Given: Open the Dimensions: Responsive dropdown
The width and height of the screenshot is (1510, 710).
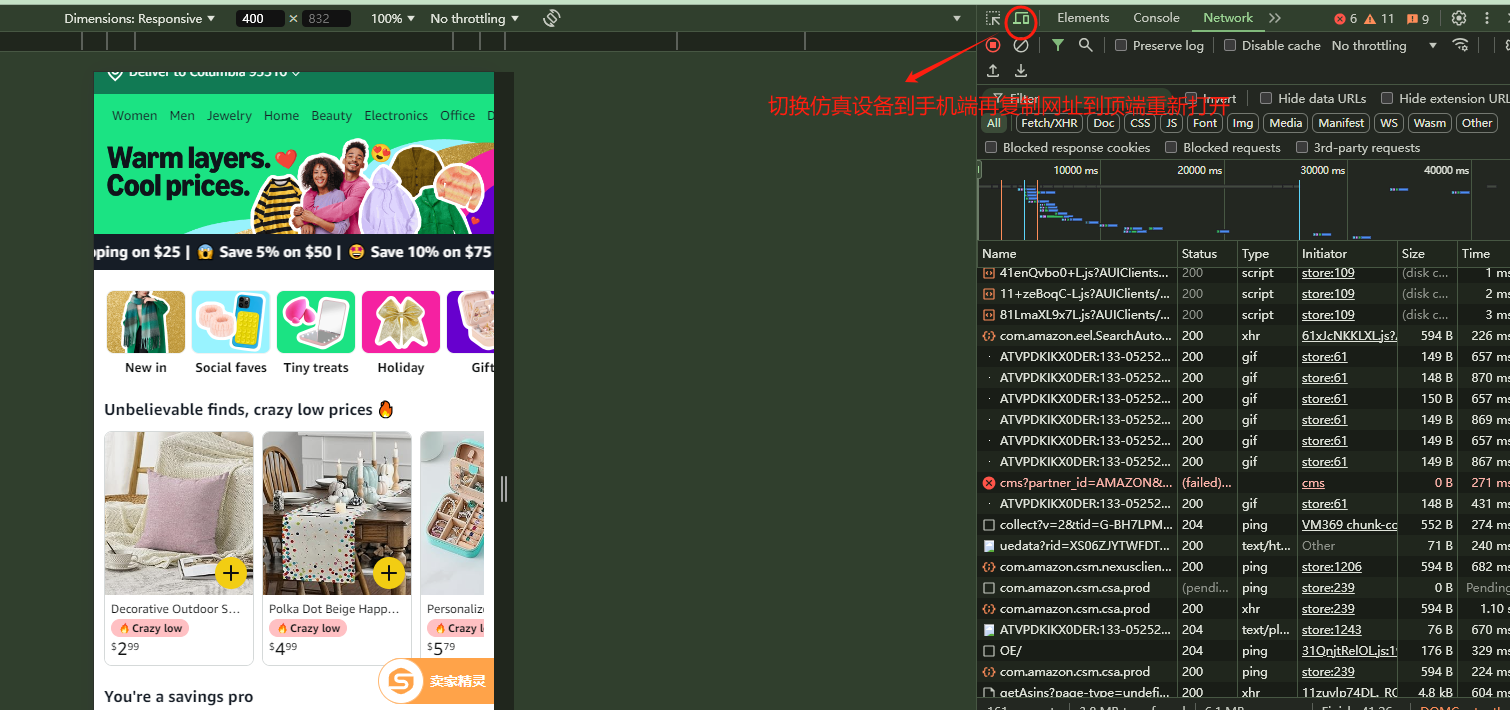Looking at the screenshot, I should pyautogui.click(x=139, y=18).
